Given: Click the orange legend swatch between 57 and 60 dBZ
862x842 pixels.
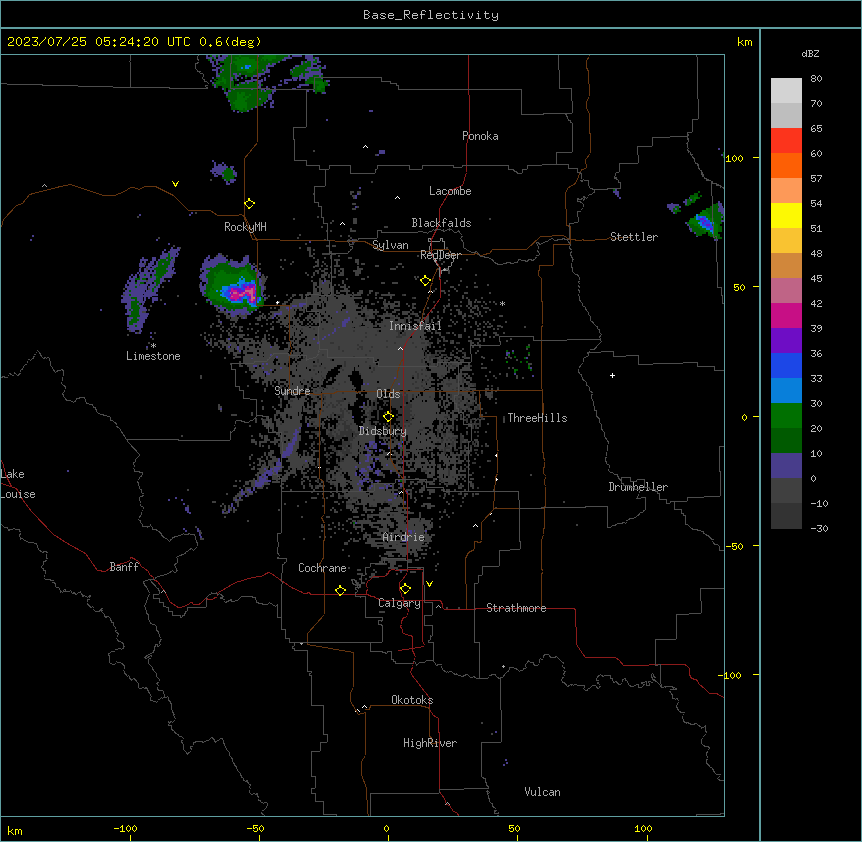Looking at the screenshot, I should tap(786, 165).
